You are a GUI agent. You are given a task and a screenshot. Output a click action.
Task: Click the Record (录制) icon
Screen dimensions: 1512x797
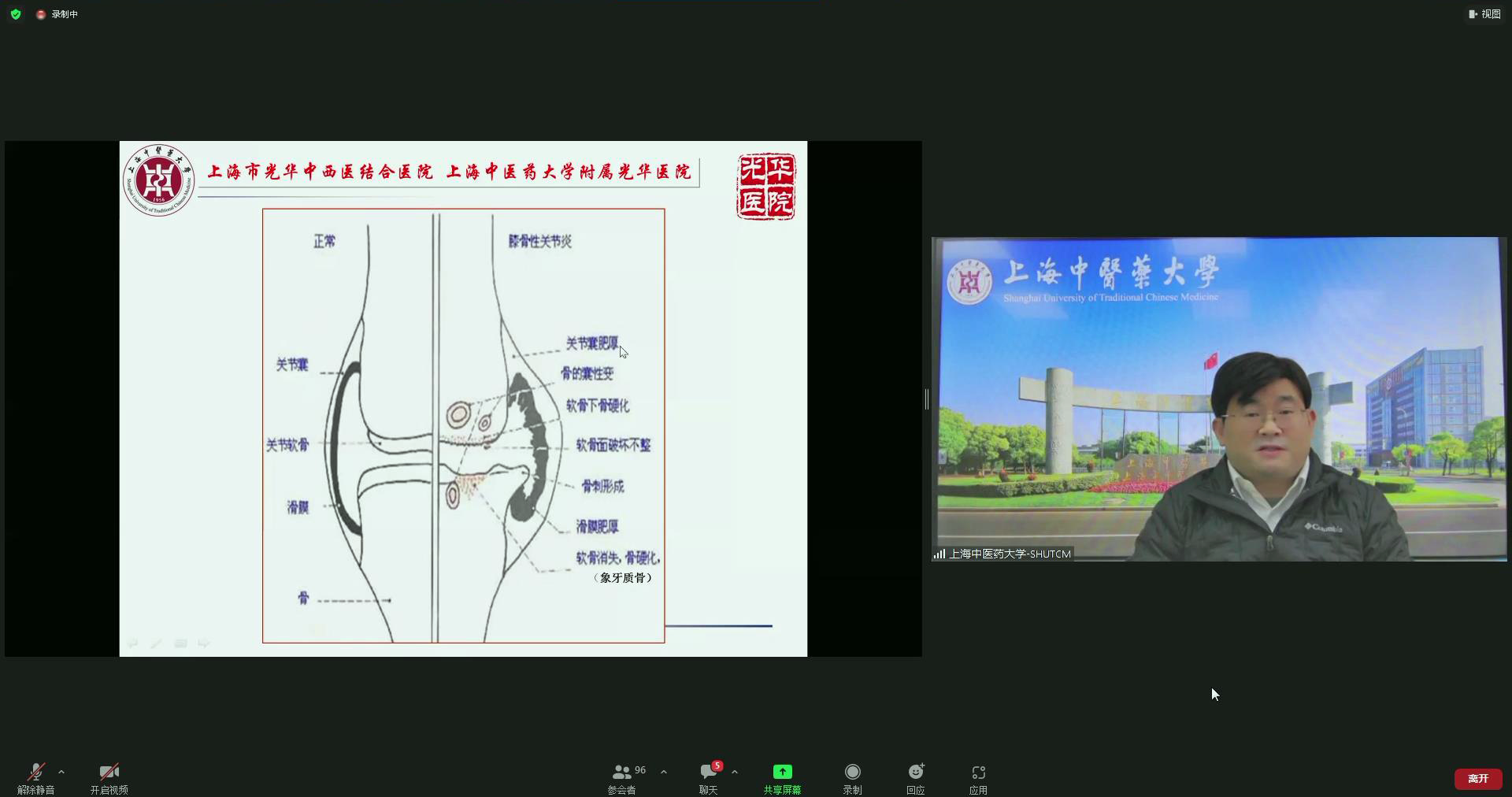852,777
